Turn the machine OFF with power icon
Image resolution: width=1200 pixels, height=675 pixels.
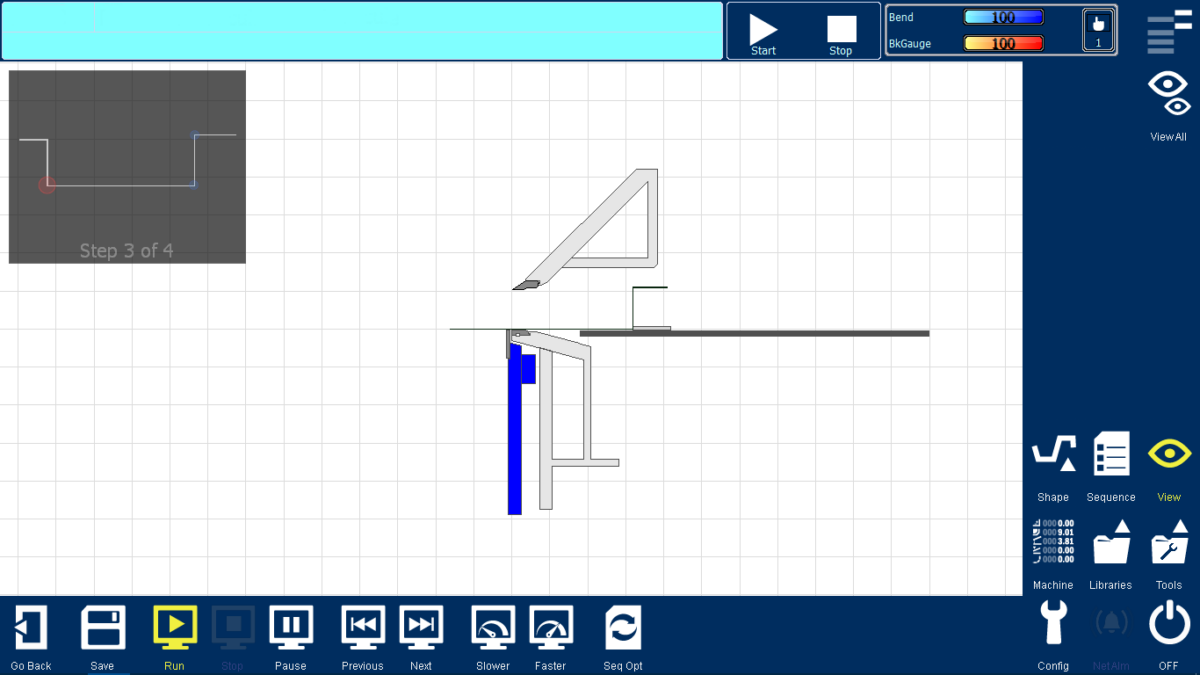coord(1169,624)
